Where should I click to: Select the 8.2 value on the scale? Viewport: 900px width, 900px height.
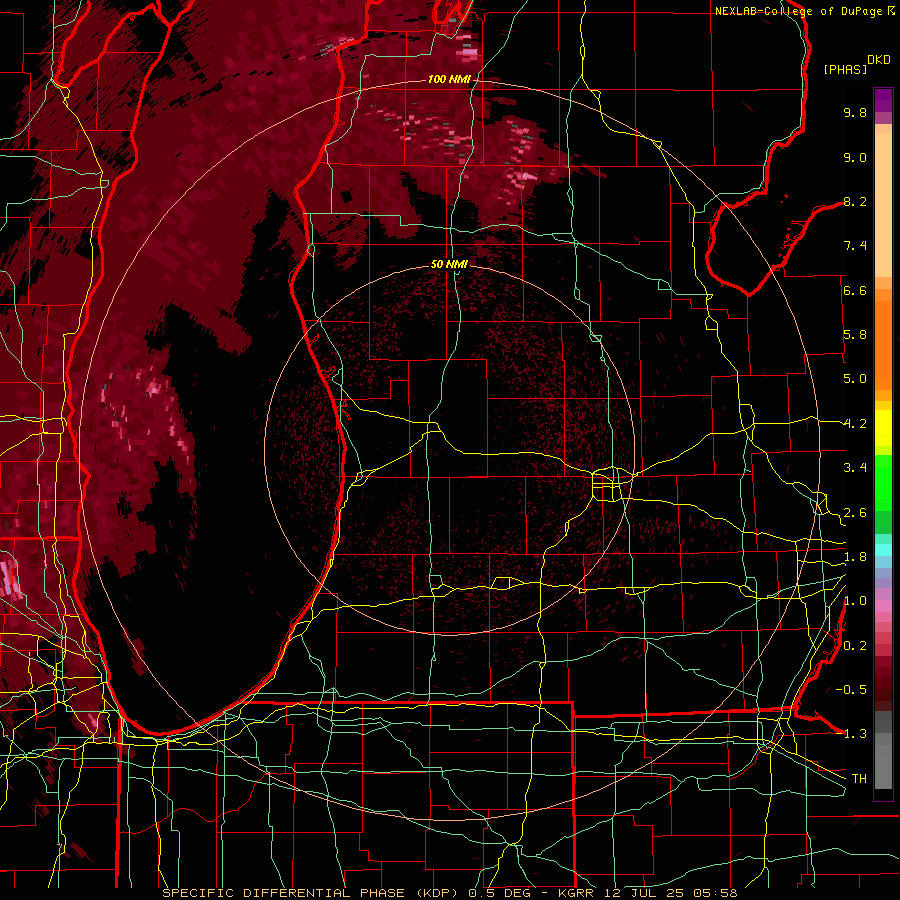click(855, 201)
